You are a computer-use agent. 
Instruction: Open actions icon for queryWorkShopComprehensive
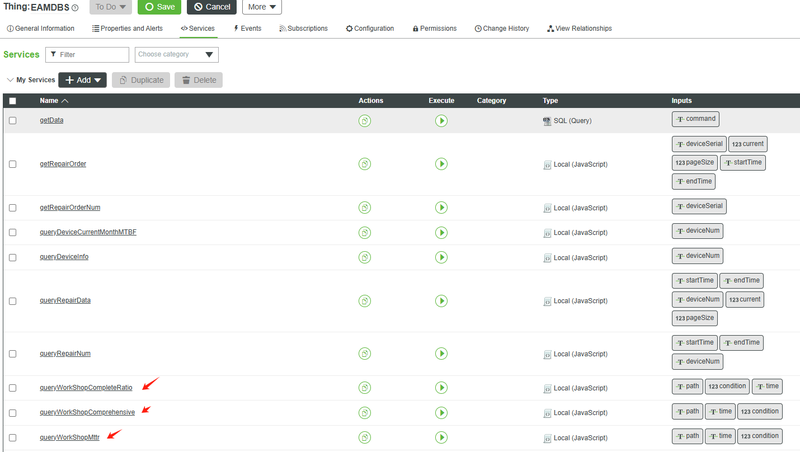click(x=364, y=413)
